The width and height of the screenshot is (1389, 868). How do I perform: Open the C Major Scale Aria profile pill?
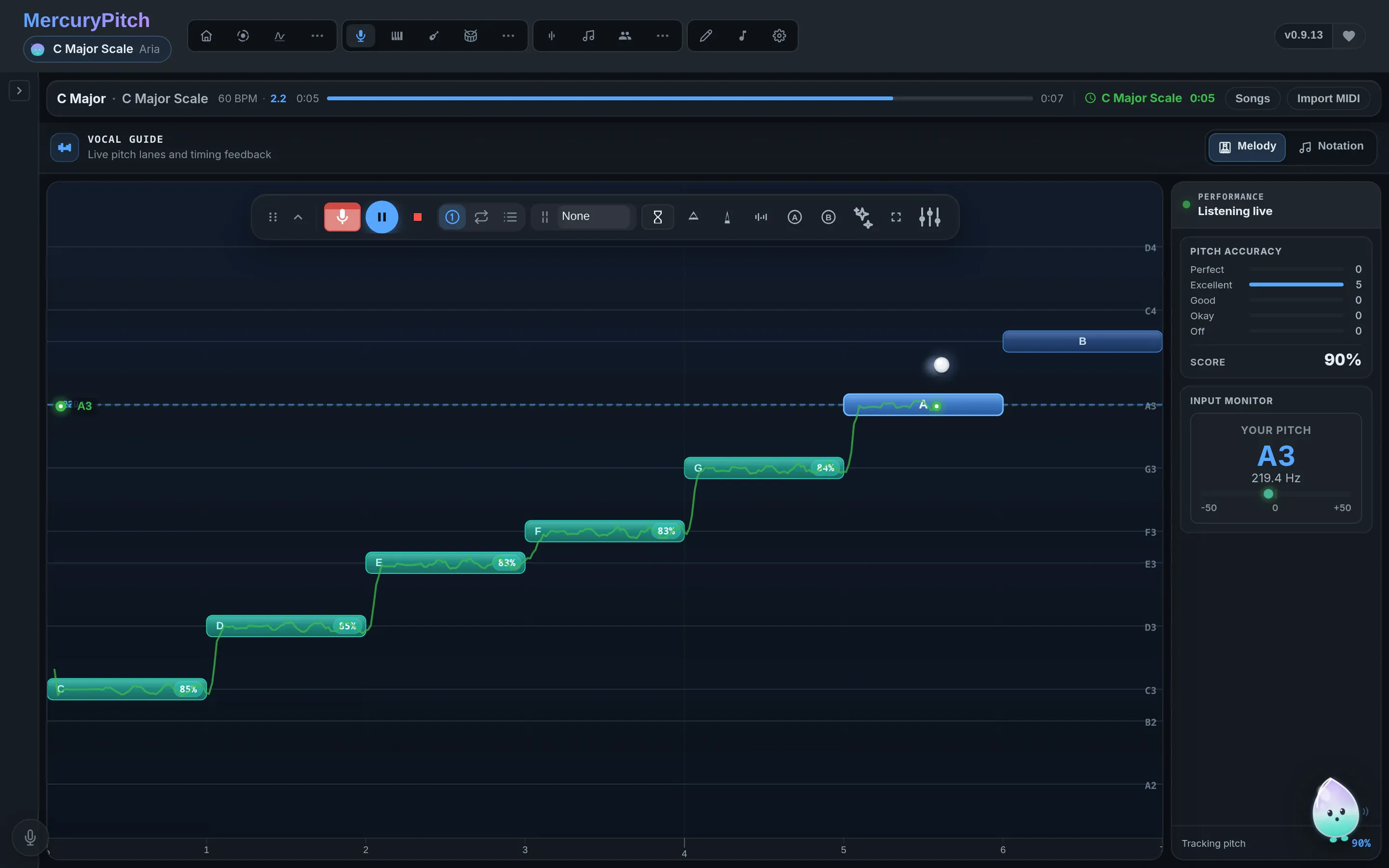[97, 49]
